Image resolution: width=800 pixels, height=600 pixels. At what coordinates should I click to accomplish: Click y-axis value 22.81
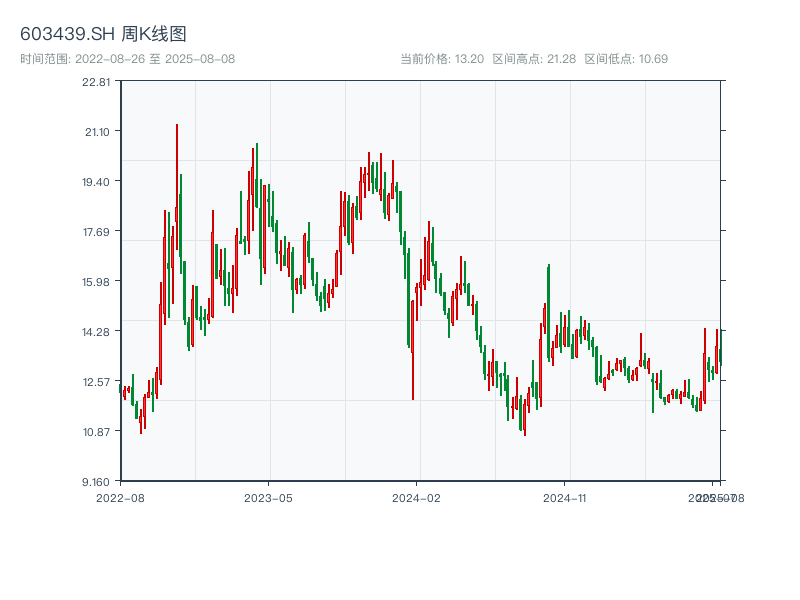[96, 82]
